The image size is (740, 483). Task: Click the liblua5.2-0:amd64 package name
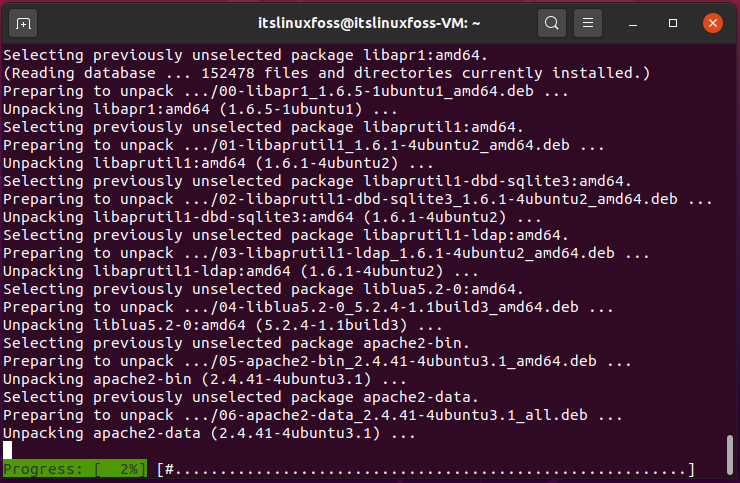click(x=440, y=289)
